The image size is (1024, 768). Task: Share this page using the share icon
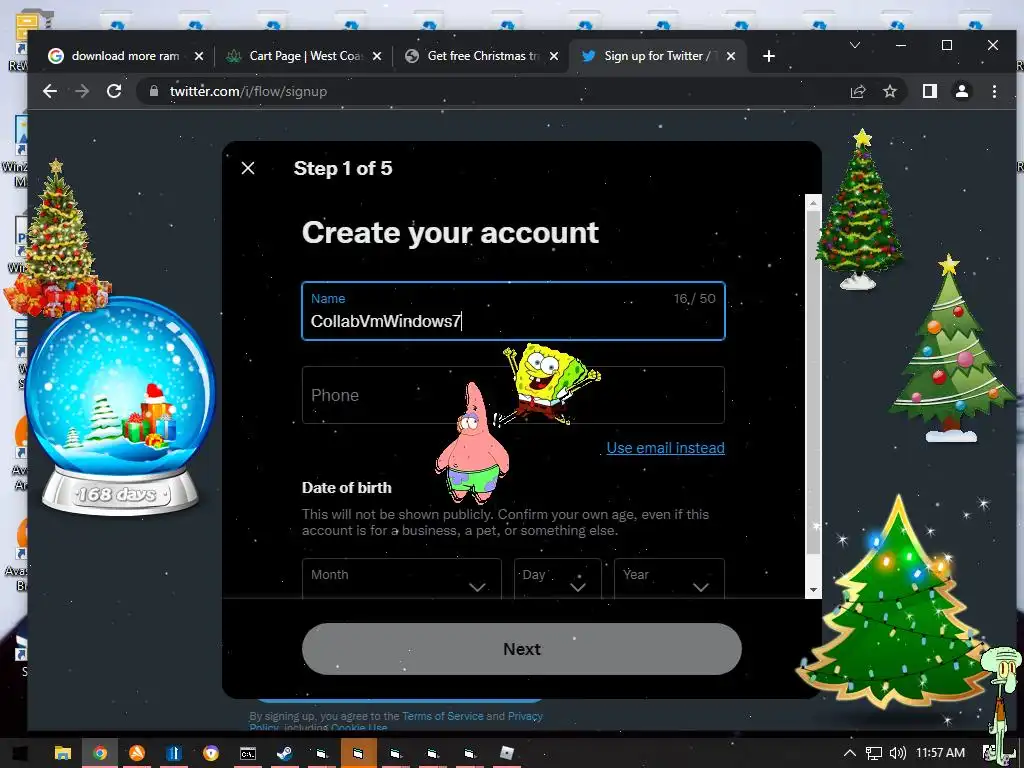pos(858,91)
